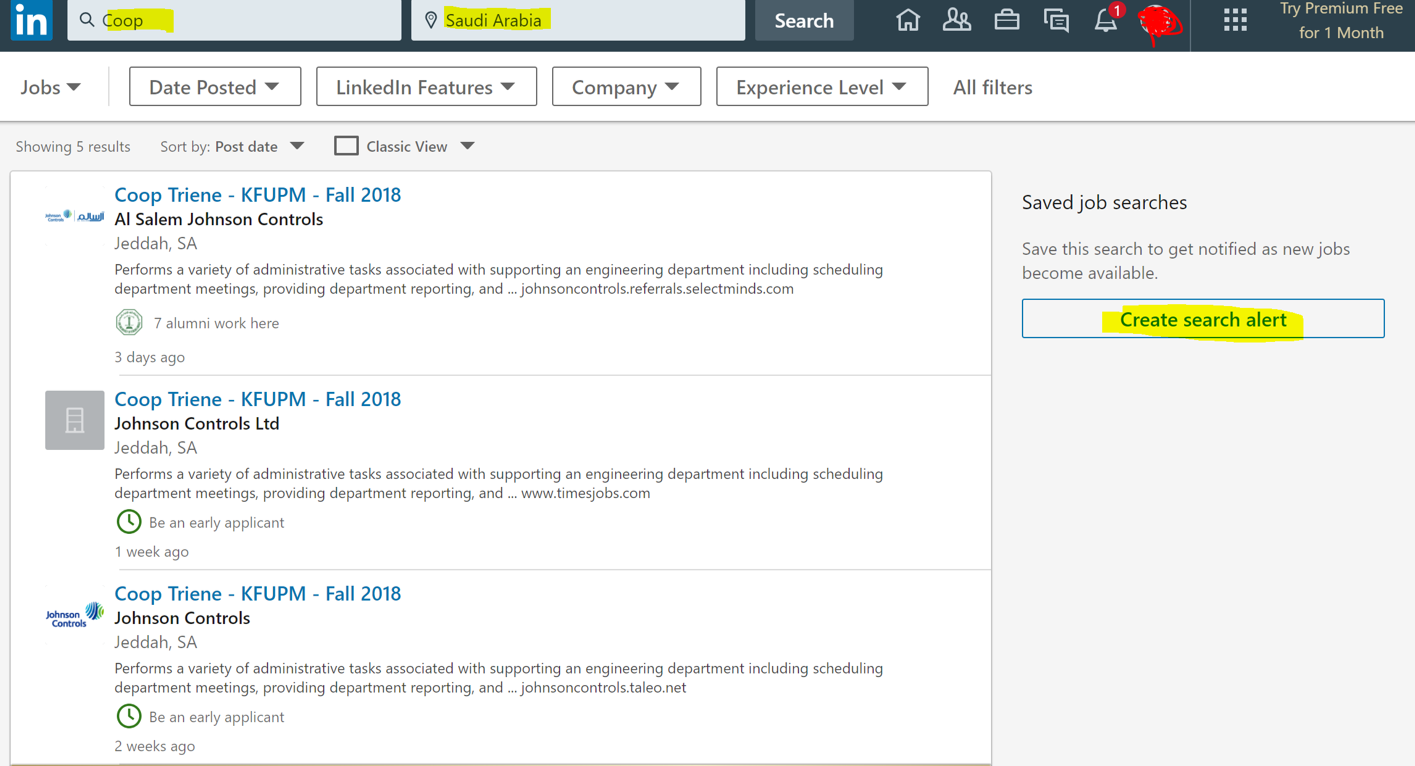Open the Work apps grid icon
Viewport: 1415px width, 766px height.
[x=1236, y=20]
